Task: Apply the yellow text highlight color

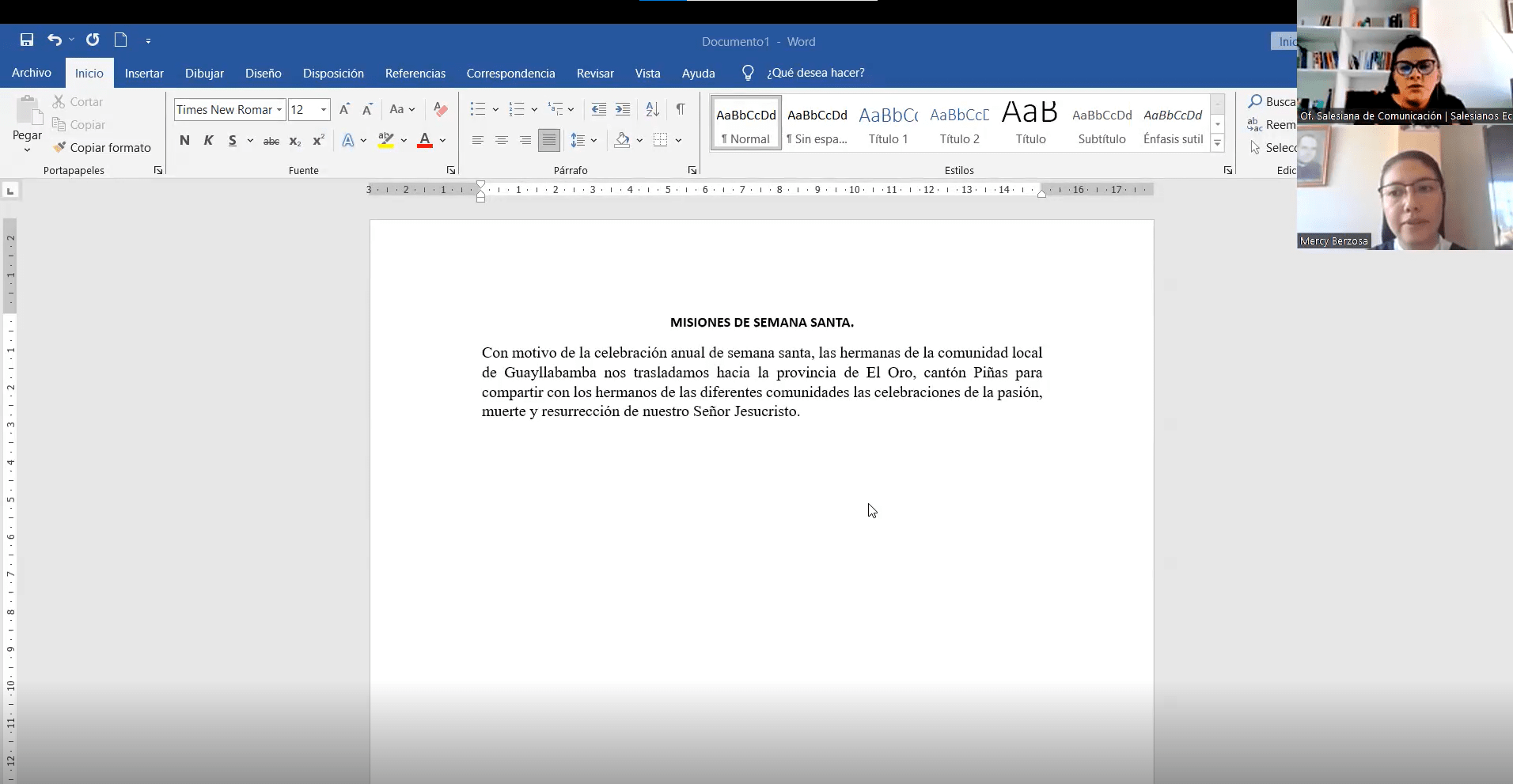Action: 385,140
